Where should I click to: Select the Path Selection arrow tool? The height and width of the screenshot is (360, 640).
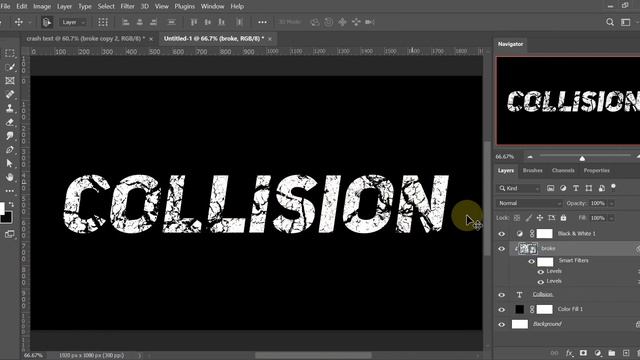click(x=10, y=163)
